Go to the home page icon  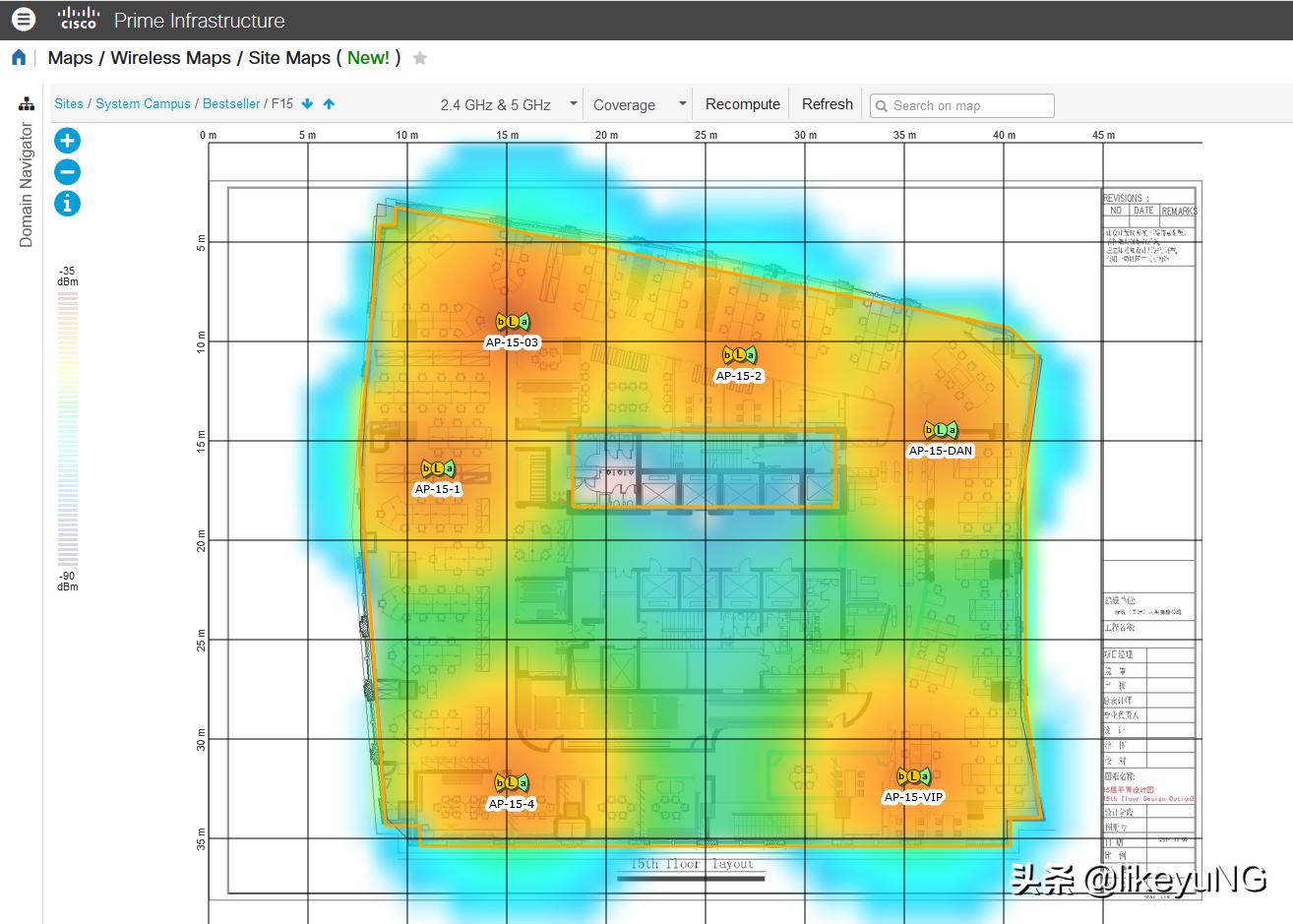tap(19, 58)
